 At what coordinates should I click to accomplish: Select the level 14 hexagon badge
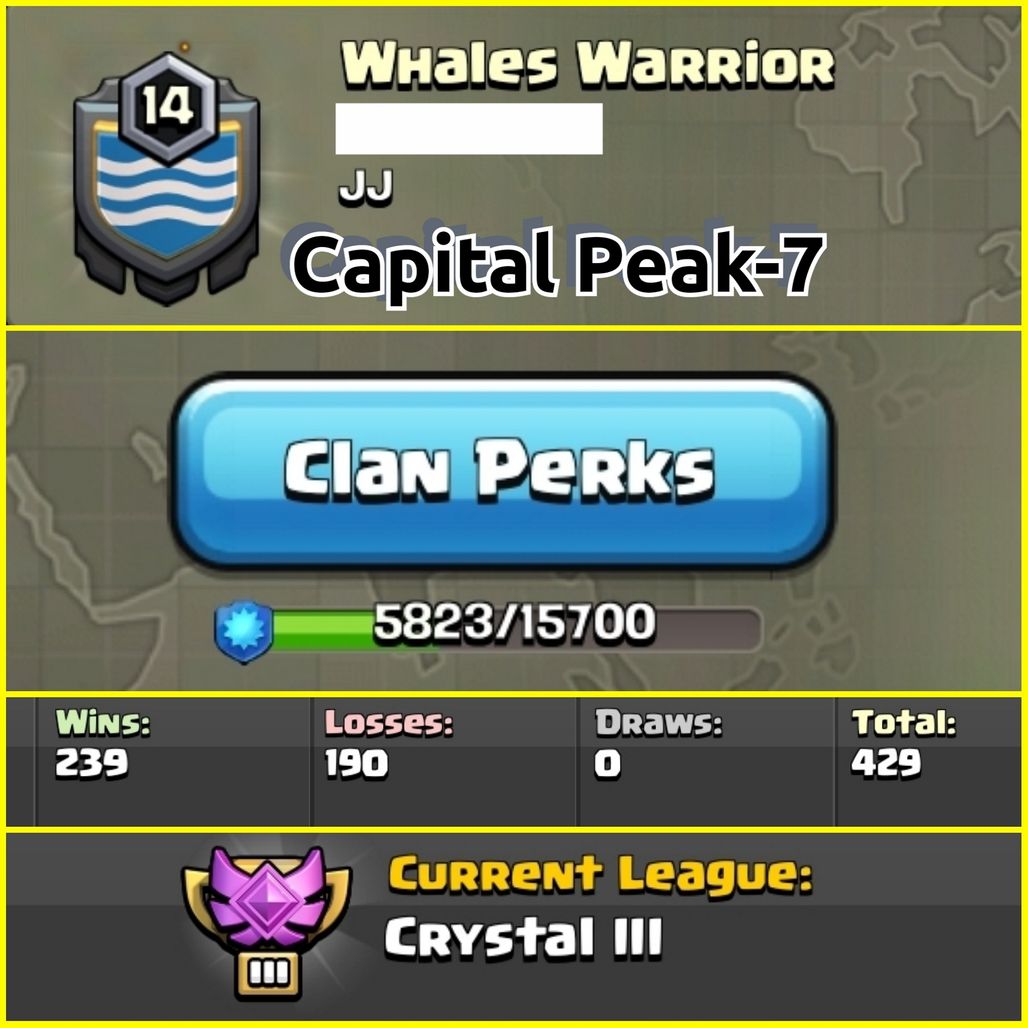(x=169, y=107)
